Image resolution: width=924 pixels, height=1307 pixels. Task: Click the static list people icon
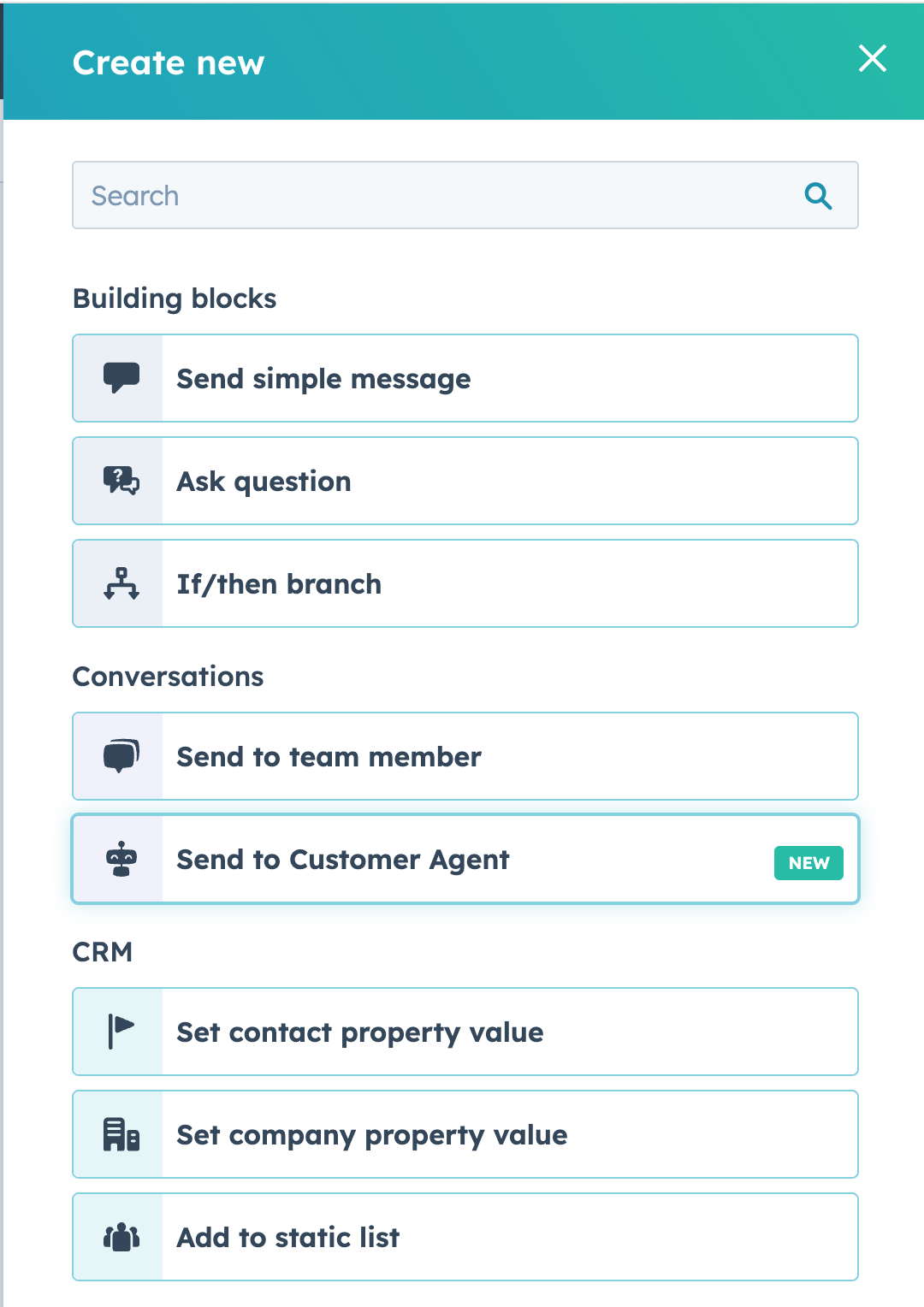point(121,1237)
